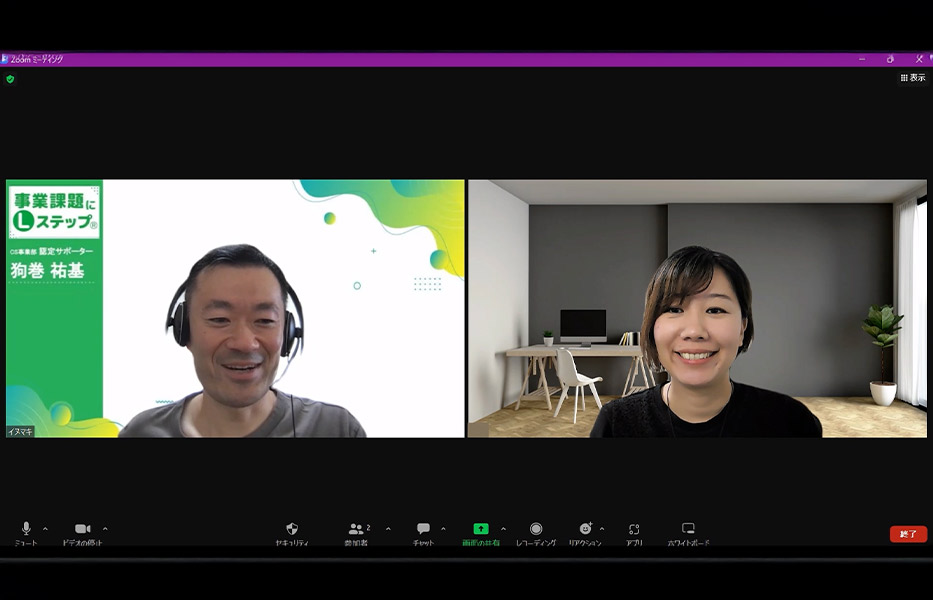Open the Participants panel

[356, 529]
